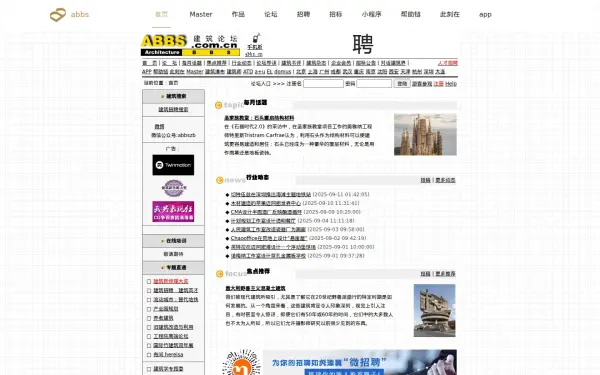Click the Twinmotion advertisement banner

173,165
